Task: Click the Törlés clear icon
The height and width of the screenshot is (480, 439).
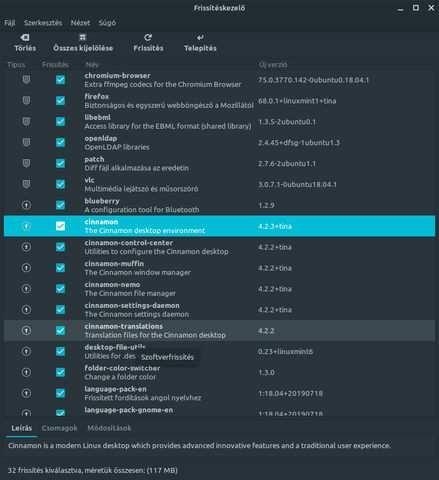Action: tap(25, 37)
